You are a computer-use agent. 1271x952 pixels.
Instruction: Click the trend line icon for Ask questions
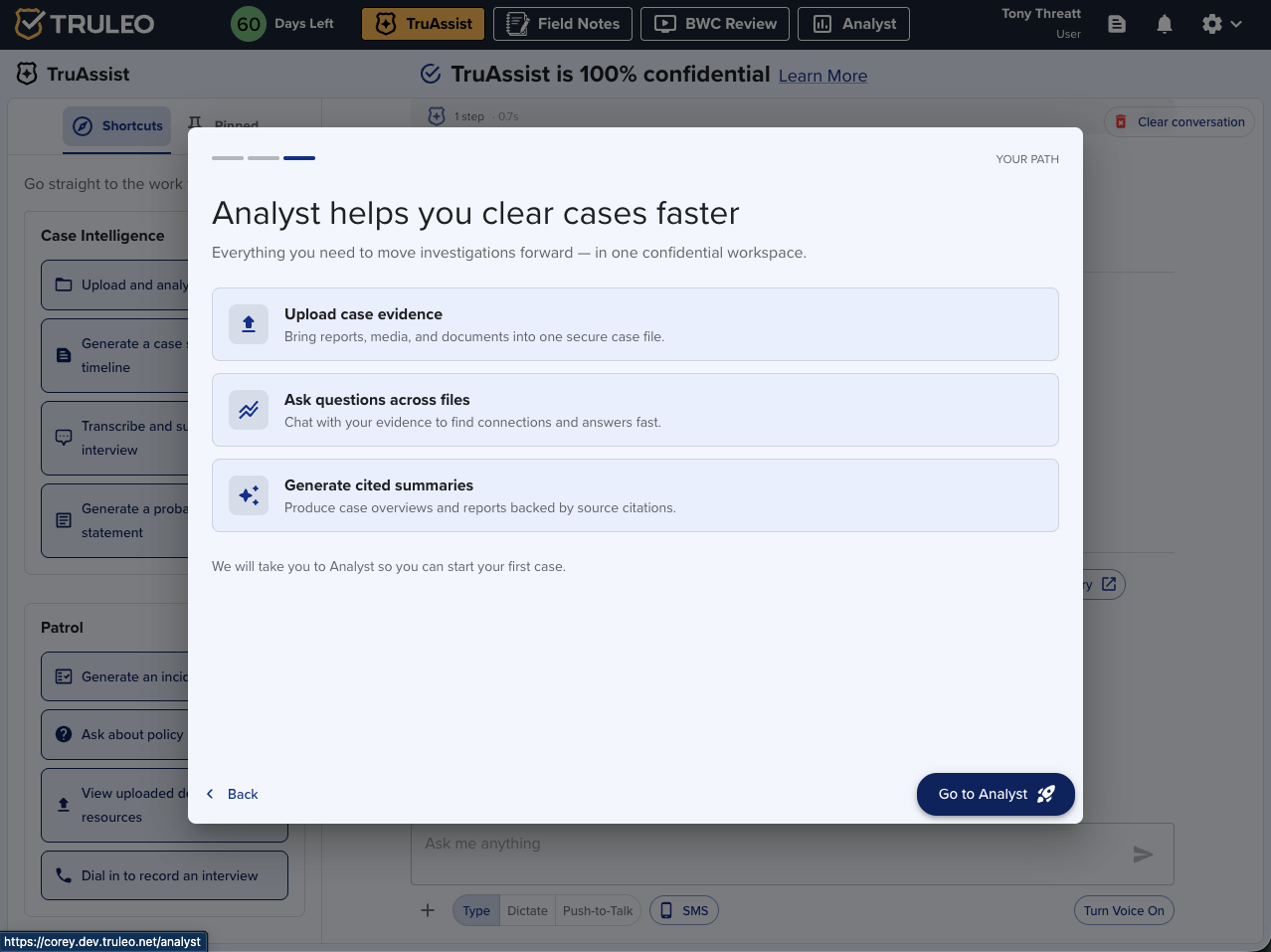(x=249, y=410)
